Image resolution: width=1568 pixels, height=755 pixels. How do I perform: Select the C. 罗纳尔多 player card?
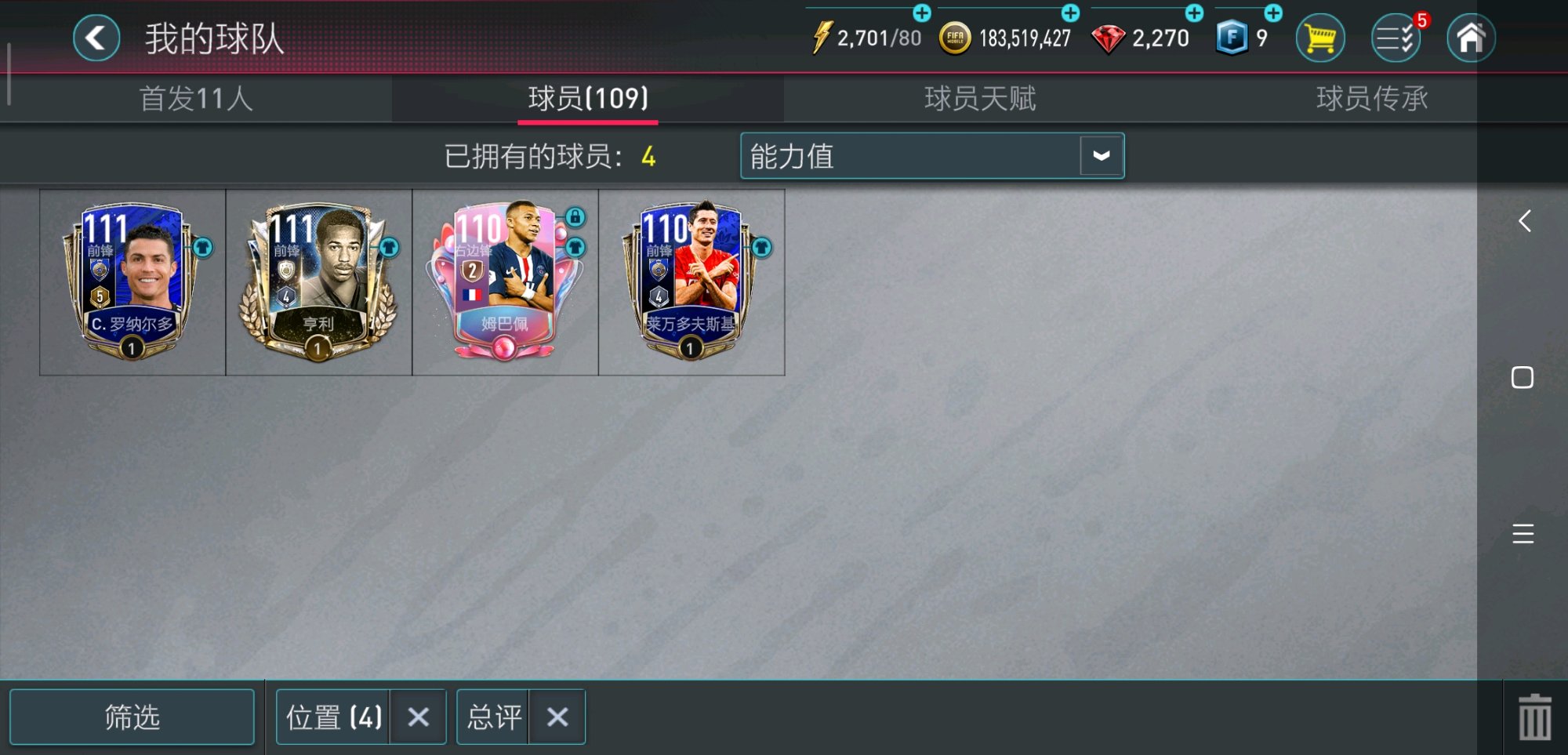[132, 282]
